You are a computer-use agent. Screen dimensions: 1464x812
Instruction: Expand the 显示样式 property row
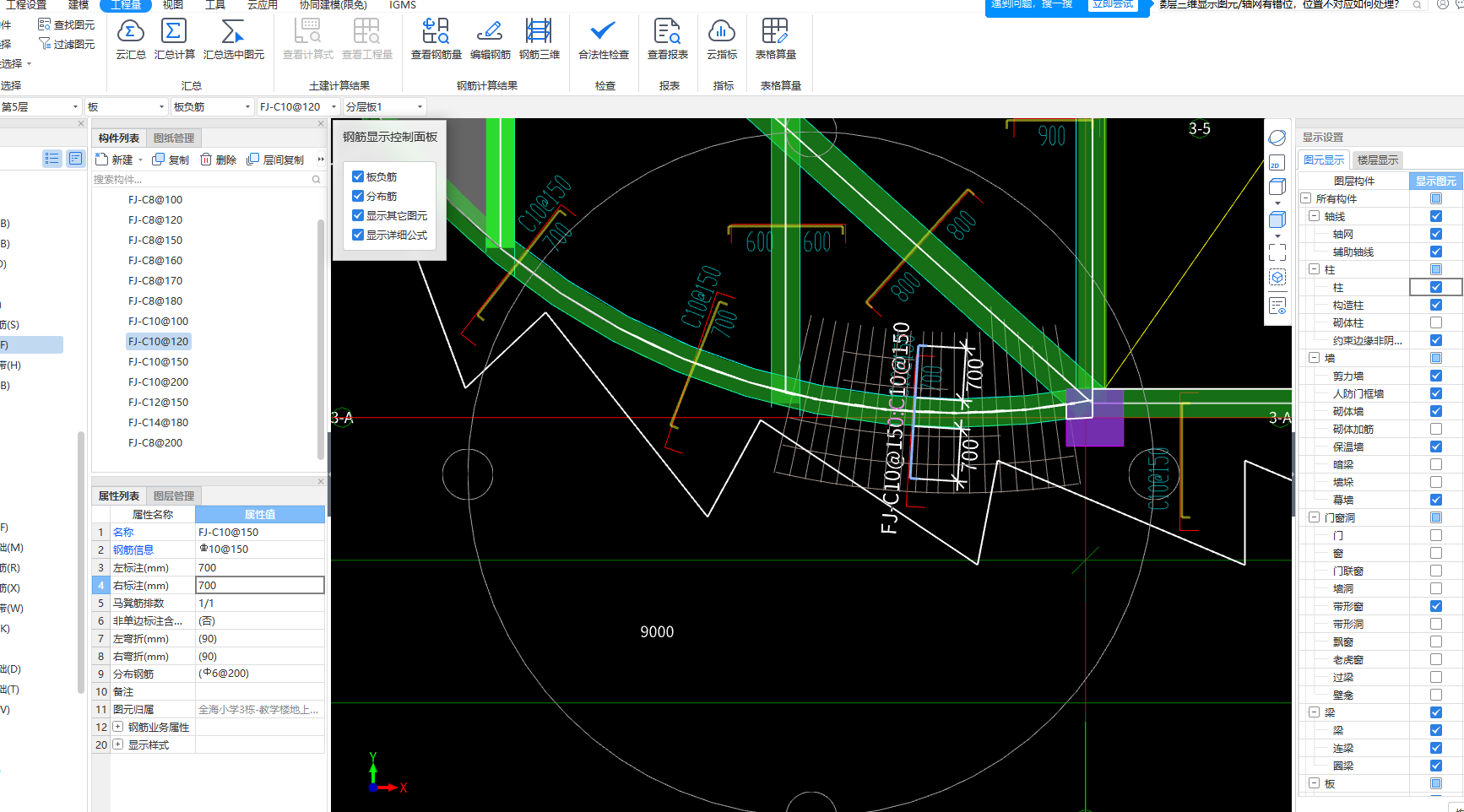coord(117,744)
